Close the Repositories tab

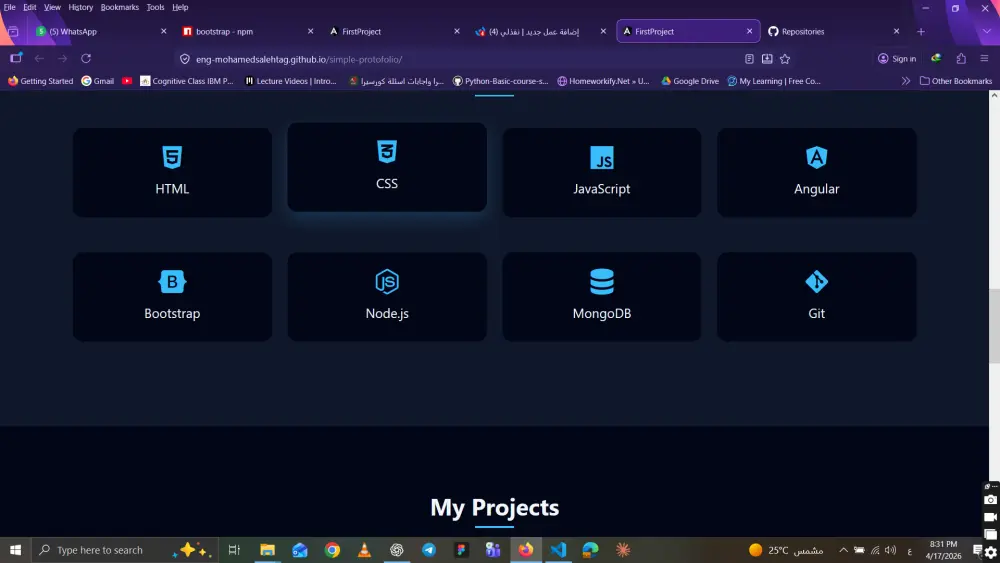[896, 31]
